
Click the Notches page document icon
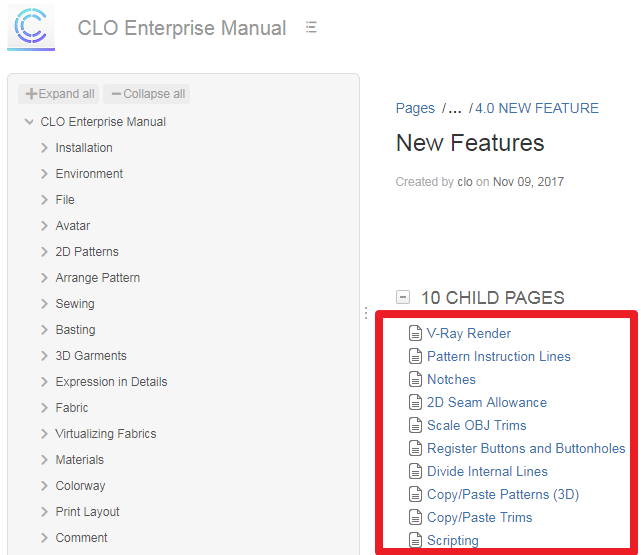point(416,379)
